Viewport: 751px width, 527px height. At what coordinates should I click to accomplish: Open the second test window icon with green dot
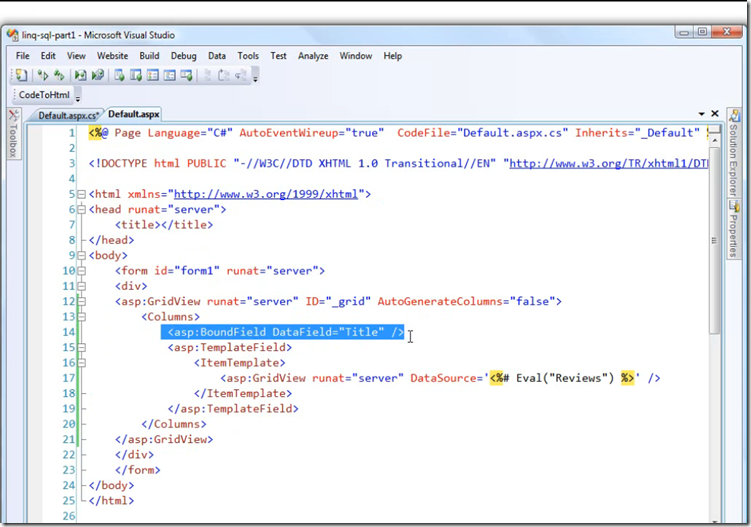tap(136, 75)
